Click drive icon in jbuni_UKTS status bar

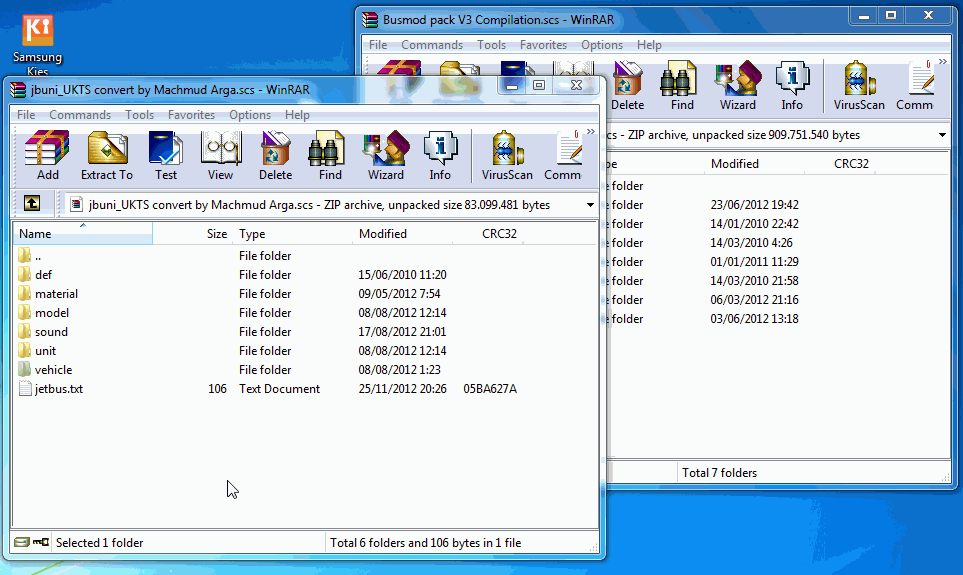(22, 542)
